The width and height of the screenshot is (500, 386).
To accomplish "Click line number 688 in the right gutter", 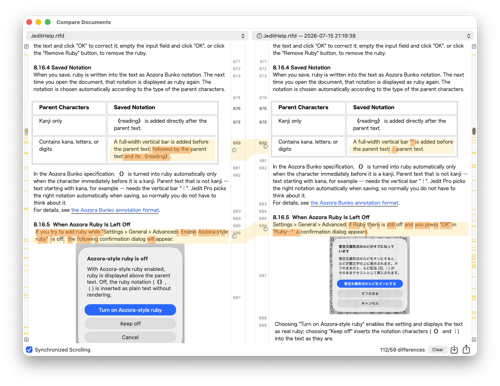I will [x=263, y=318].
